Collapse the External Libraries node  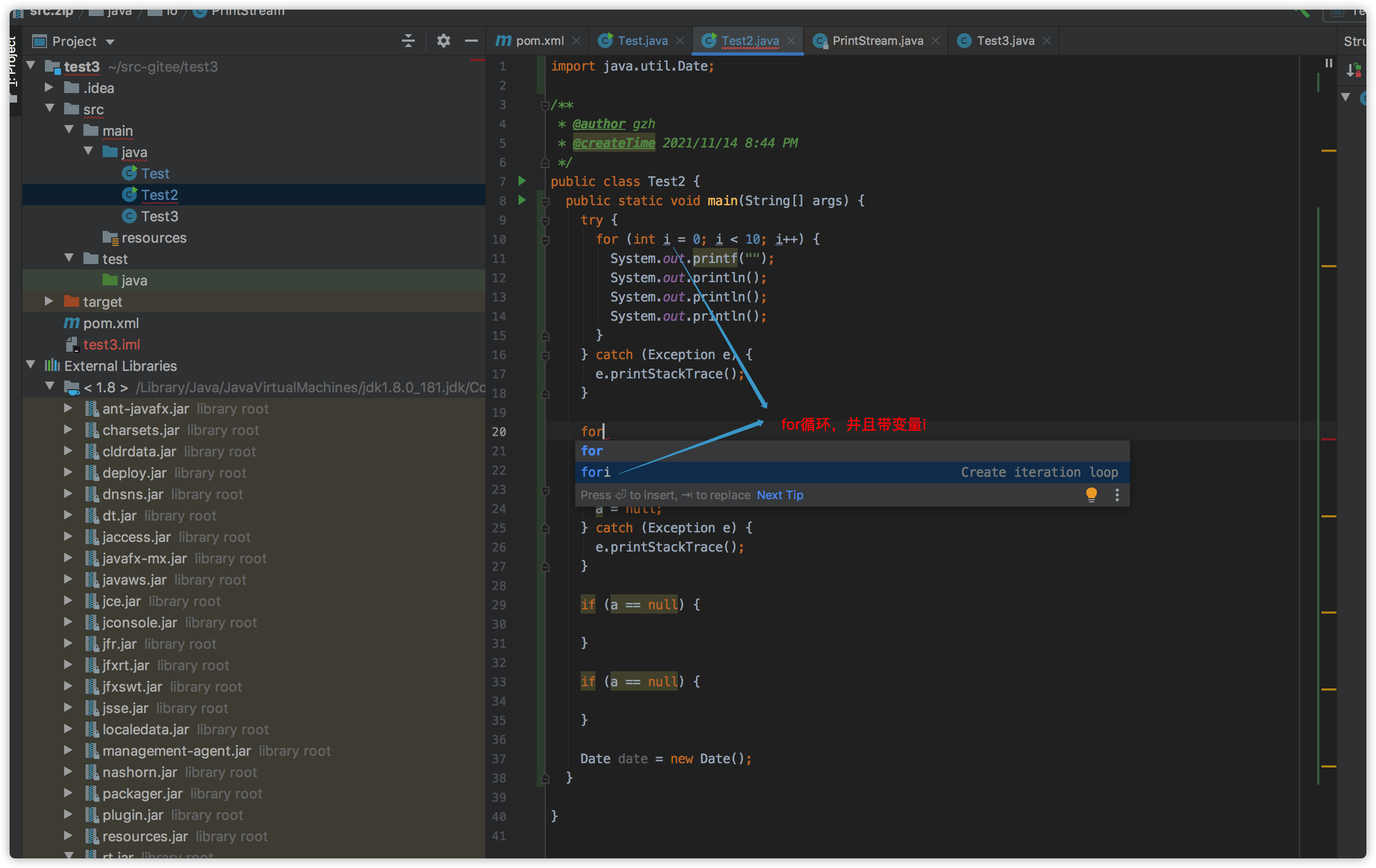coord(31,365)
